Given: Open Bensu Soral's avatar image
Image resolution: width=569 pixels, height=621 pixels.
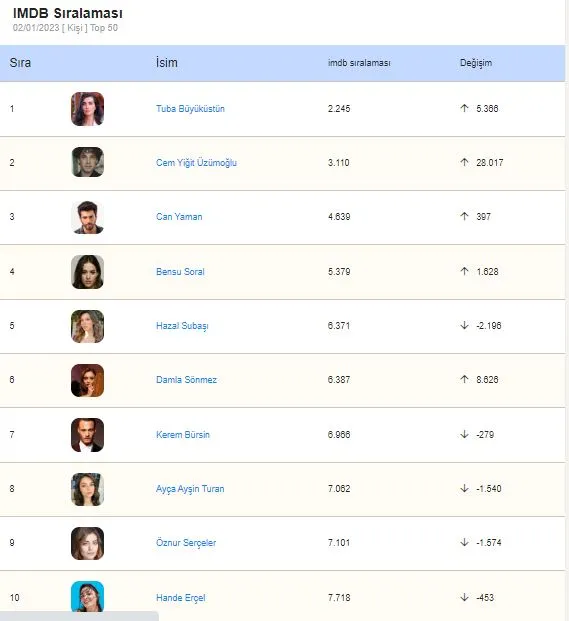Looking at the screenshot, I should (88, 272).
